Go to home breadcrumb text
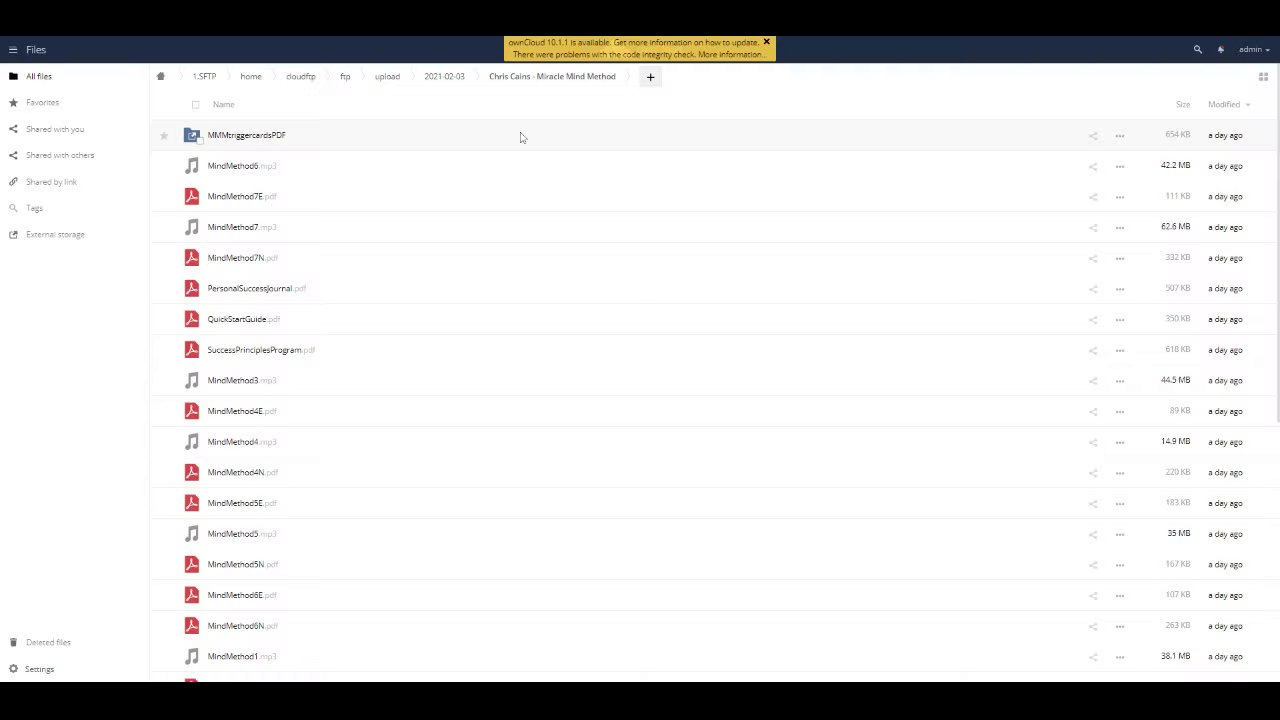The height and width of the screenshot is (720, 1280). (x=251, y=76)
